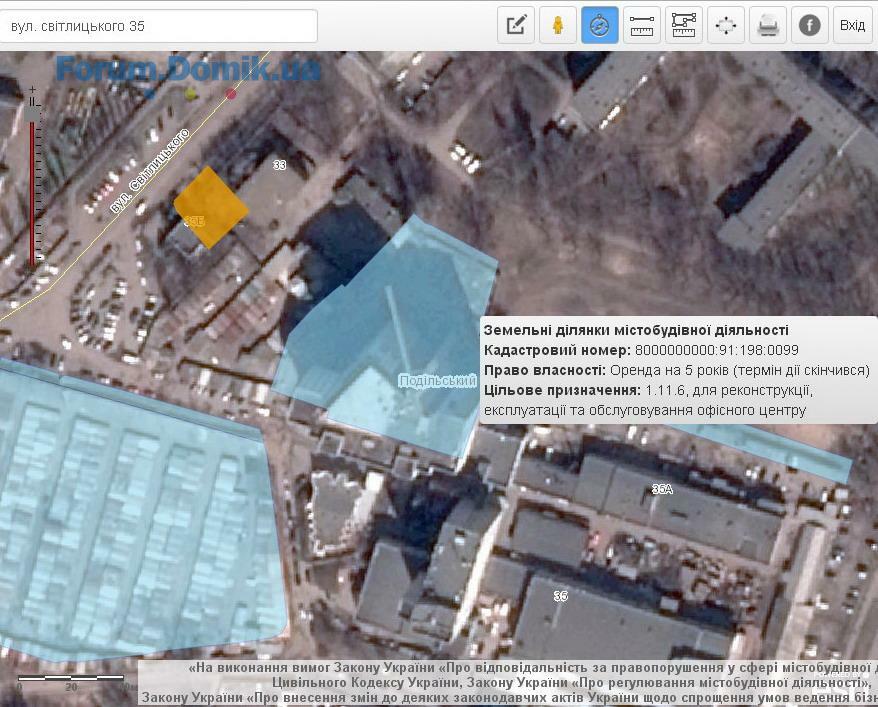Click the Вхід login button
This screenshot has height=707, width=878.
852,25
